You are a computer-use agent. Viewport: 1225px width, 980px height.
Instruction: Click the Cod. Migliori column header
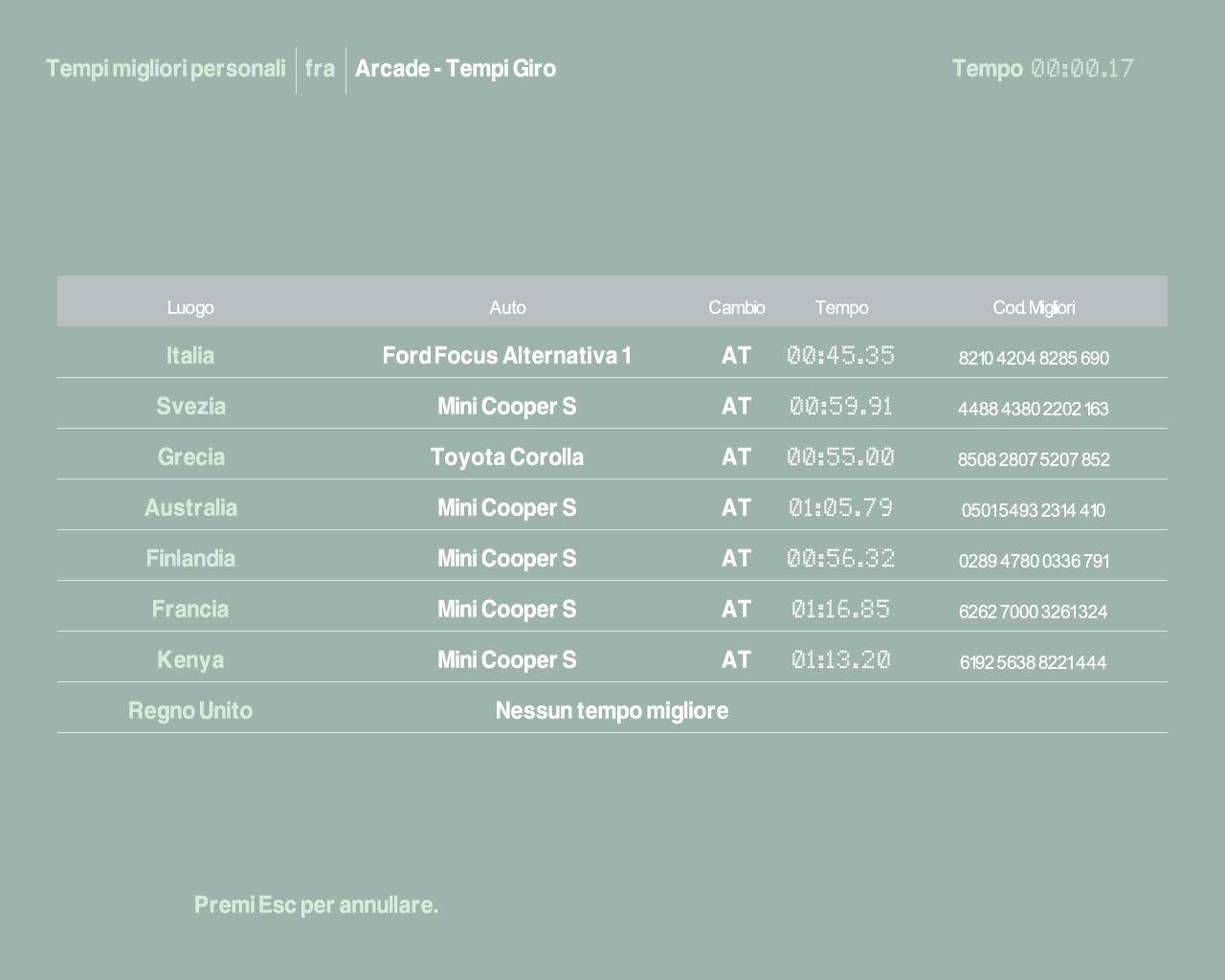point(1034,307)
